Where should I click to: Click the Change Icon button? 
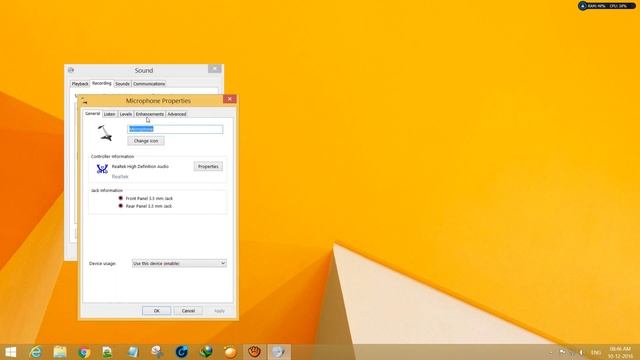tap(146, 141)
